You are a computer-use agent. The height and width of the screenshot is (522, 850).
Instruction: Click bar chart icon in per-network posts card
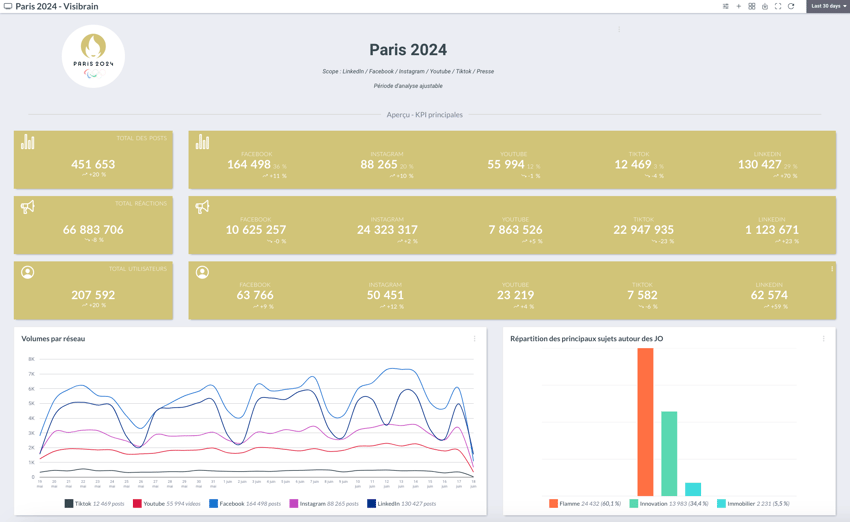[x=202, y=142]
